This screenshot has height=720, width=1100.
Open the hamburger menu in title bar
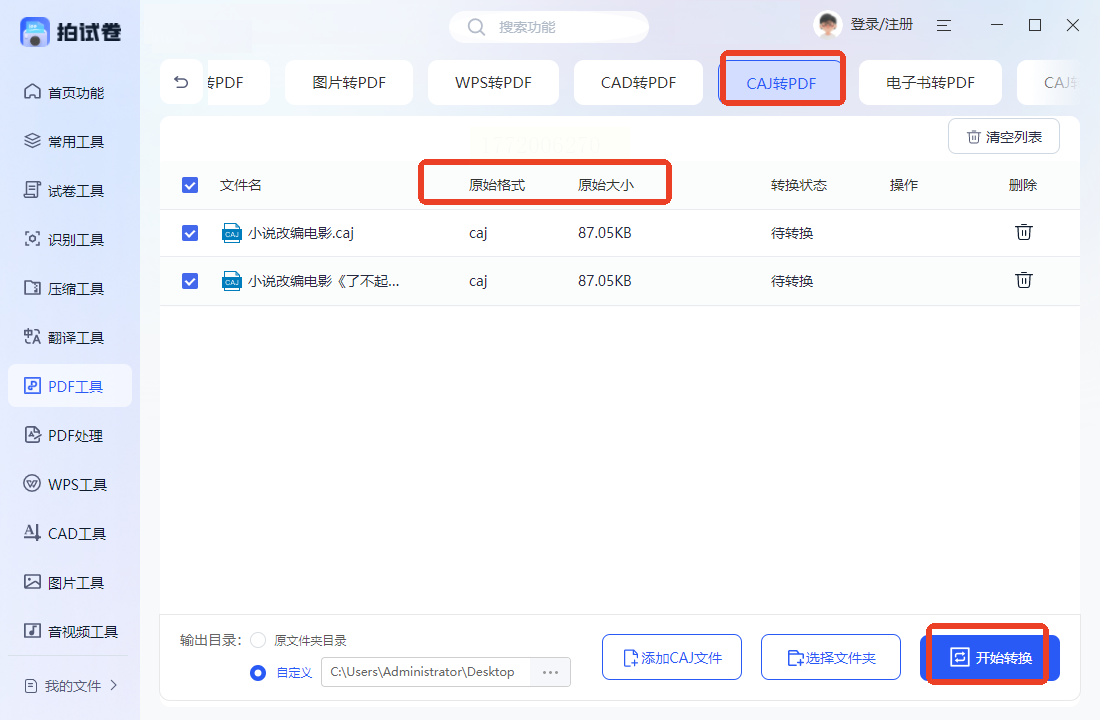tap(943, 26)
